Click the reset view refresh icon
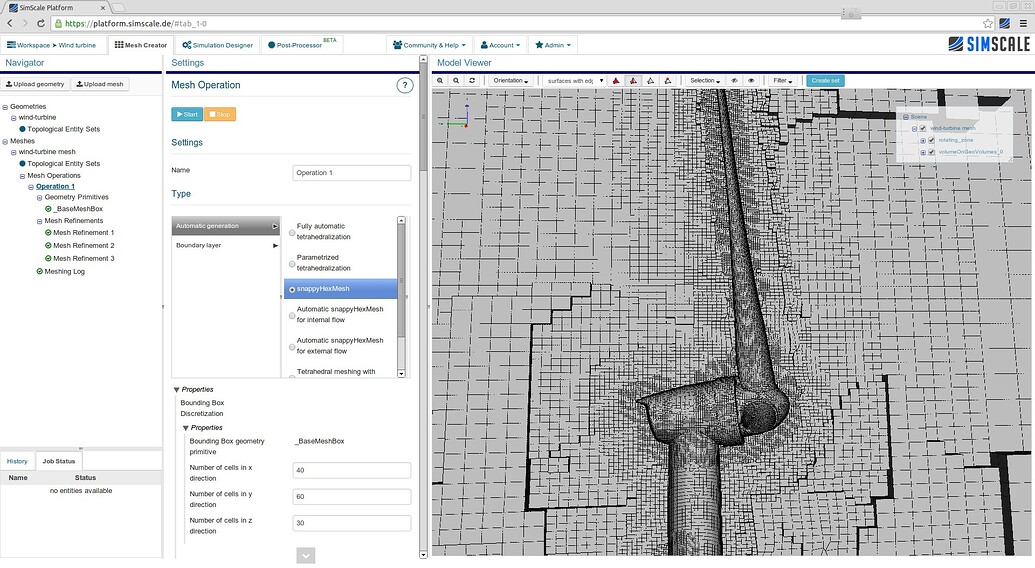Image resolution: width=1035 pixels, height=568 pixels. tap(471, 80)
